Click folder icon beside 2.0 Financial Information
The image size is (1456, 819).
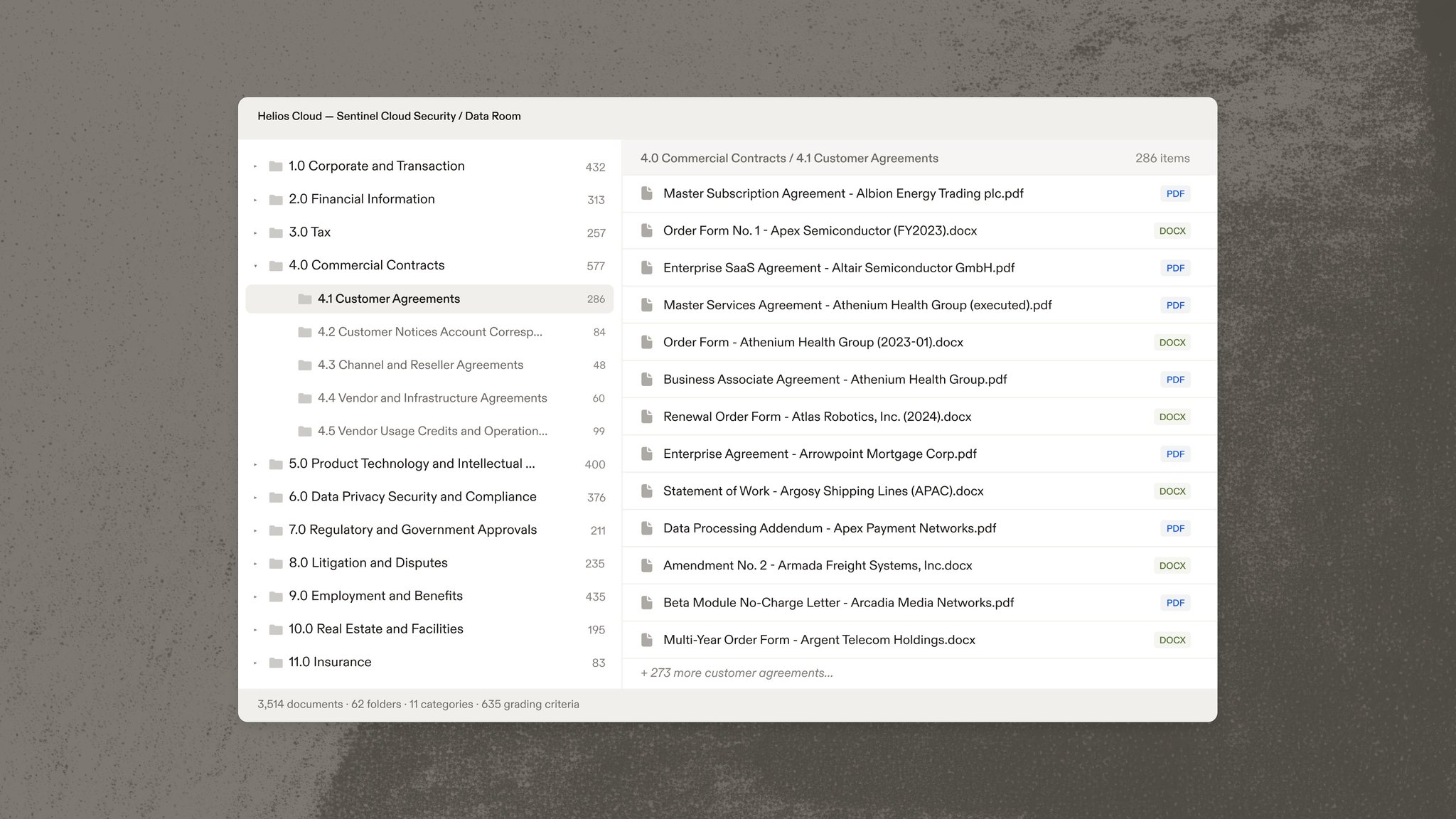click(x=276, y=200)
